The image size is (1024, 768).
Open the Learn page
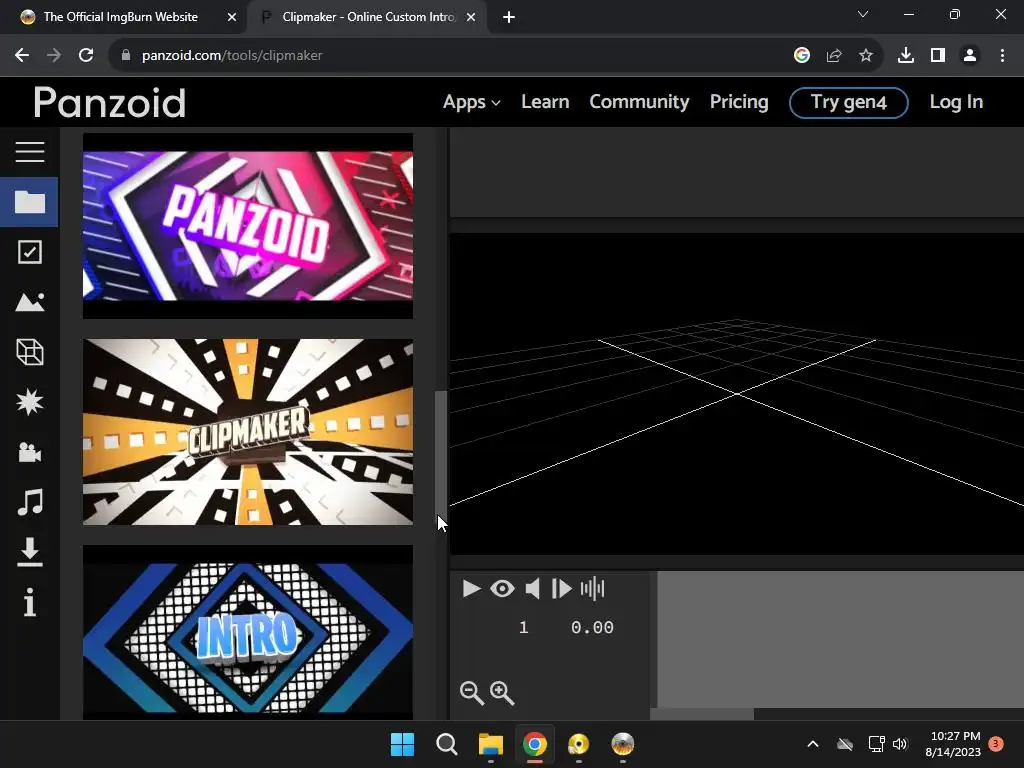point(545,102)
